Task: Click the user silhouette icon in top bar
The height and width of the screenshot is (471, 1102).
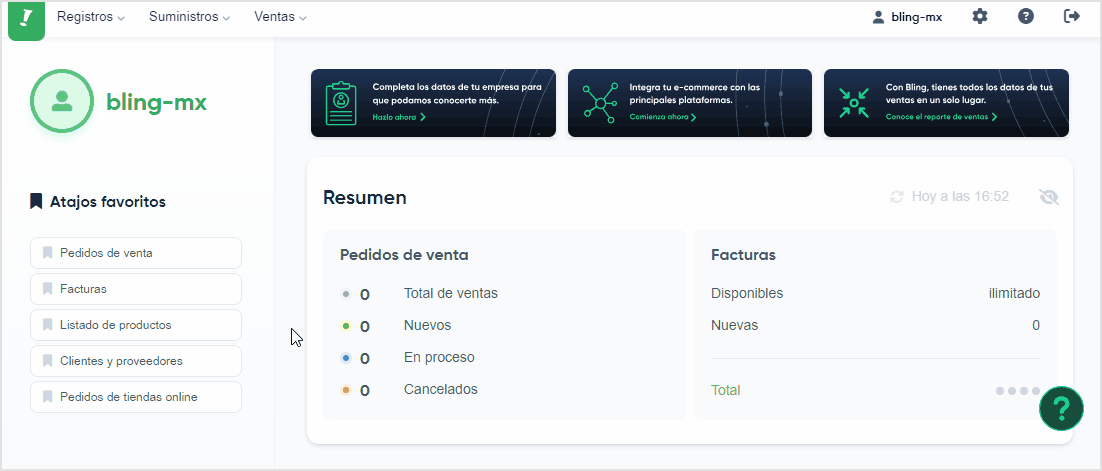Action: [x=878, y=18]
